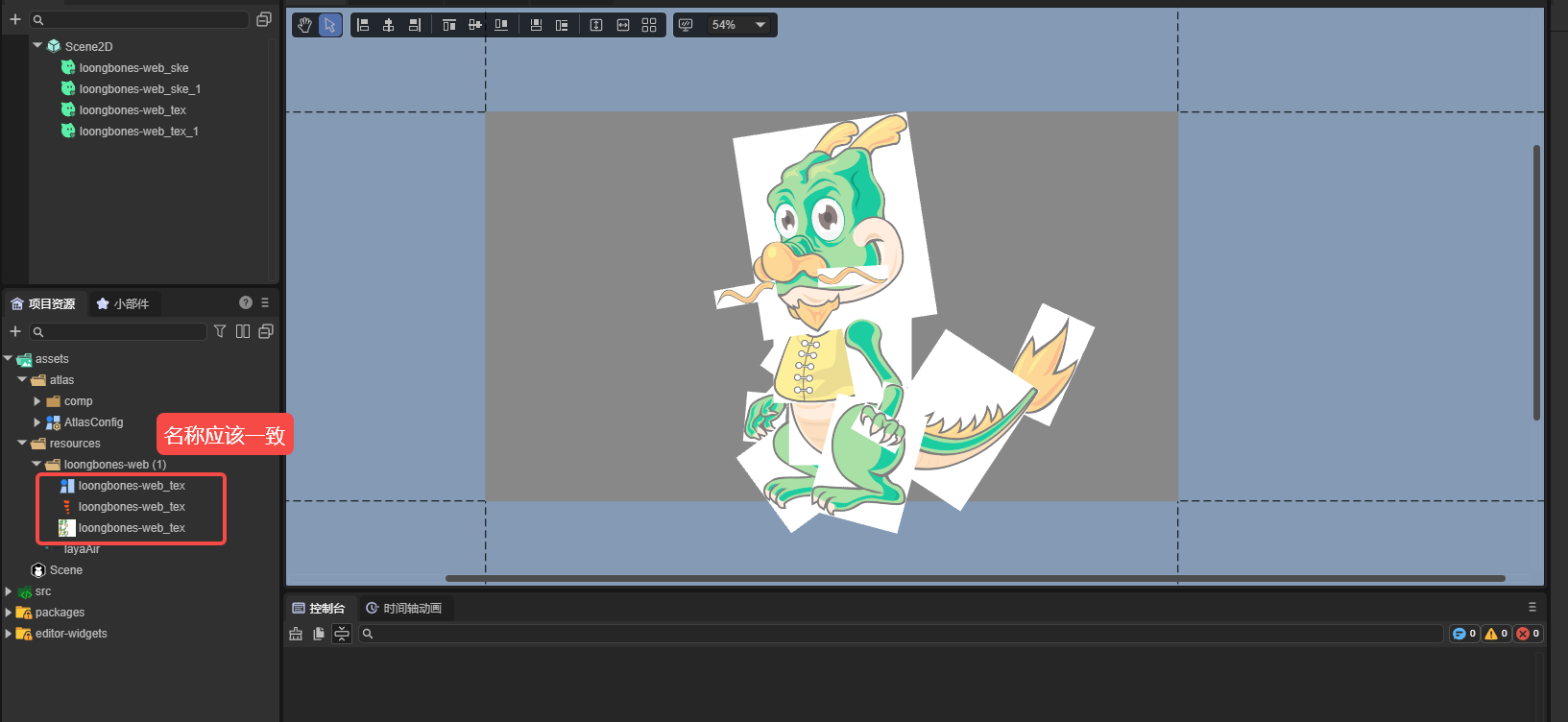Click the match height icon
The height and width of the screenshot is (722, 1568).
[596, 25]
